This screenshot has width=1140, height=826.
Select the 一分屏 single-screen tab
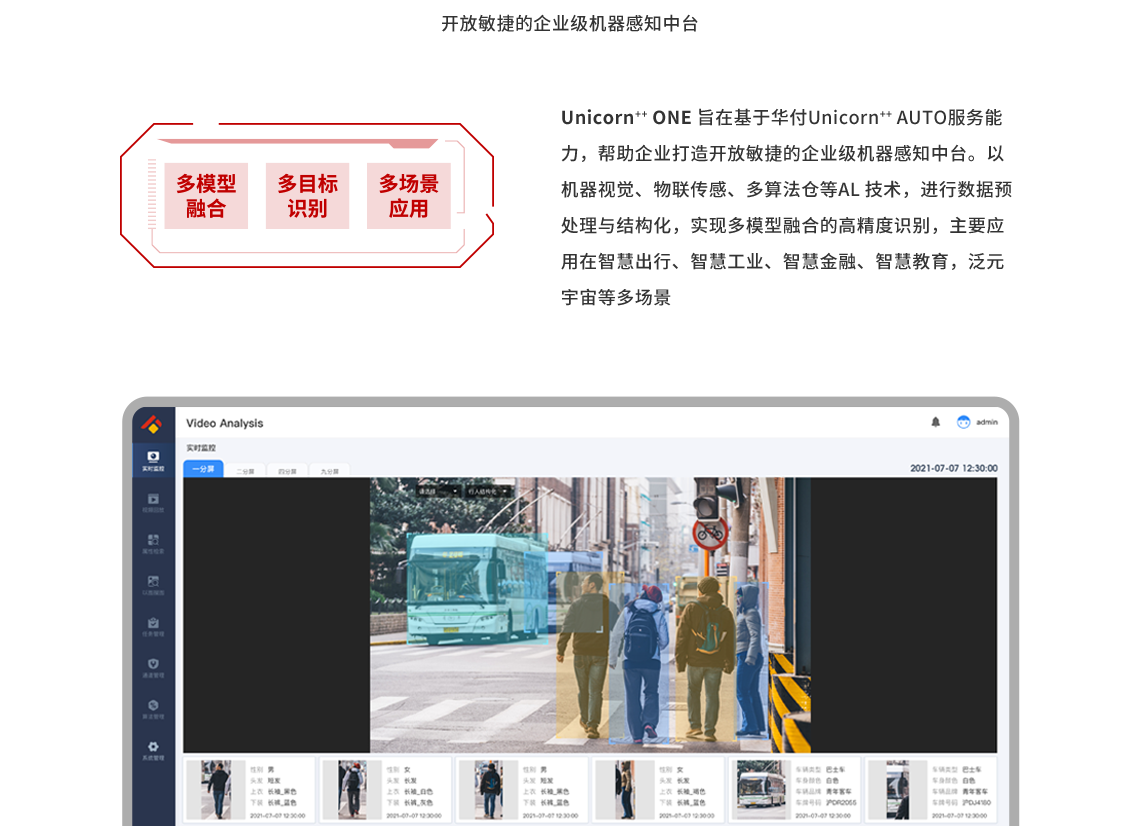tap(203, 469)
